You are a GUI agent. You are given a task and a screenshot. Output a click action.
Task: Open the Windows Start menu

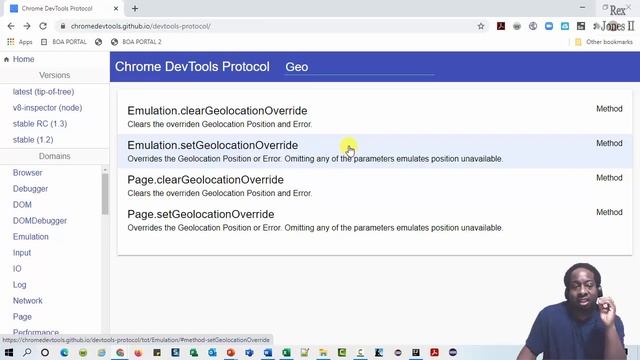point(9,352)
